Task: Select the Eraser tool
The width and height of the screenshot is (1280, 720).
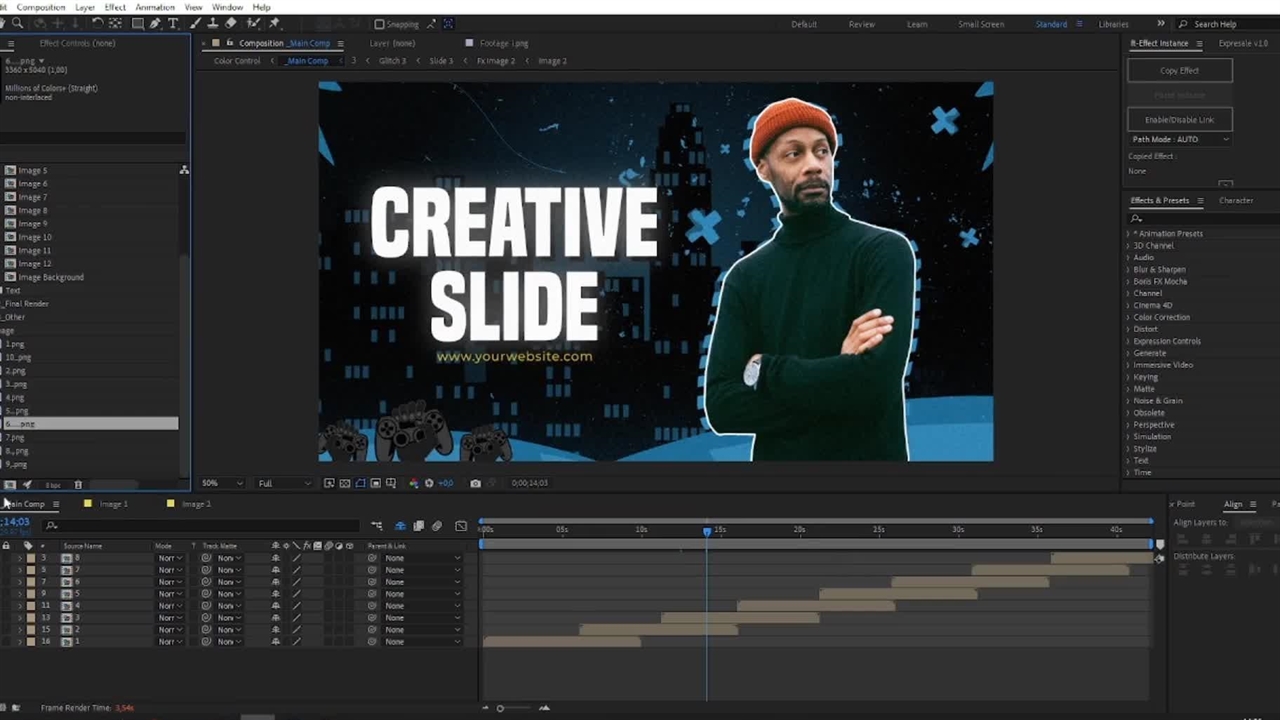Action: 231,23
